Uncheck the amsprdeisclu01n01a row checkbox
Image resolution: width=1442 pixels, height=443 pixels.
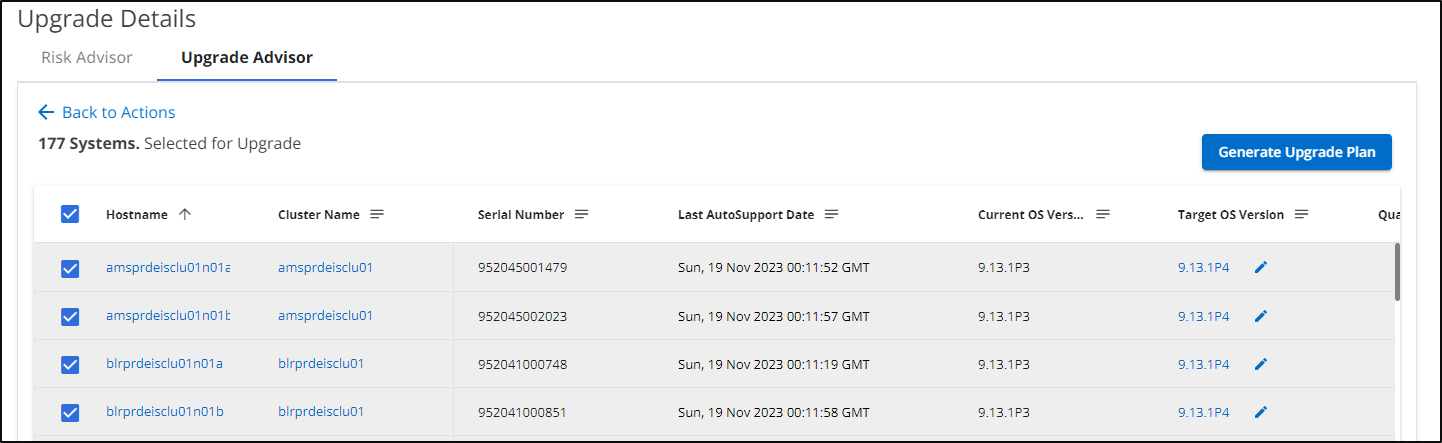point(70,268)
